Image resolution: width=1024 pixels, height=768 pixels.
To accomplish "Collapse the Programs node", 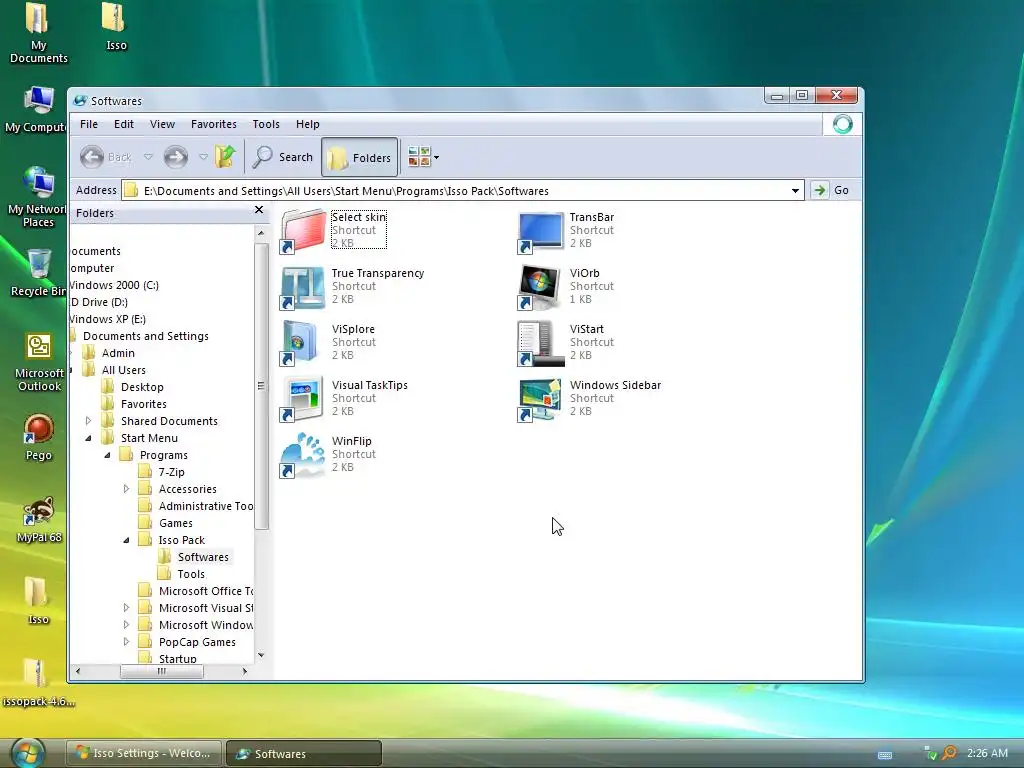I will pos(107,455).
